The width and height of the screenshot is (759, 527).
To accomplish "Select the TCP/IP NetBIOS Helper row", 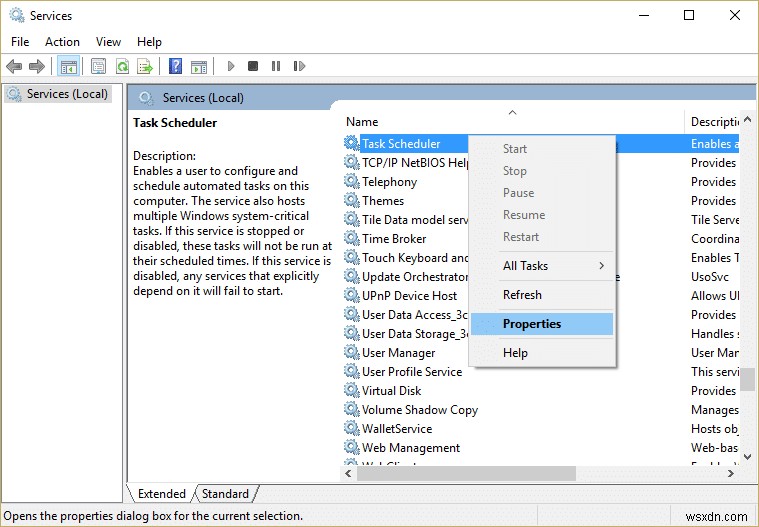I will (541, 163).
